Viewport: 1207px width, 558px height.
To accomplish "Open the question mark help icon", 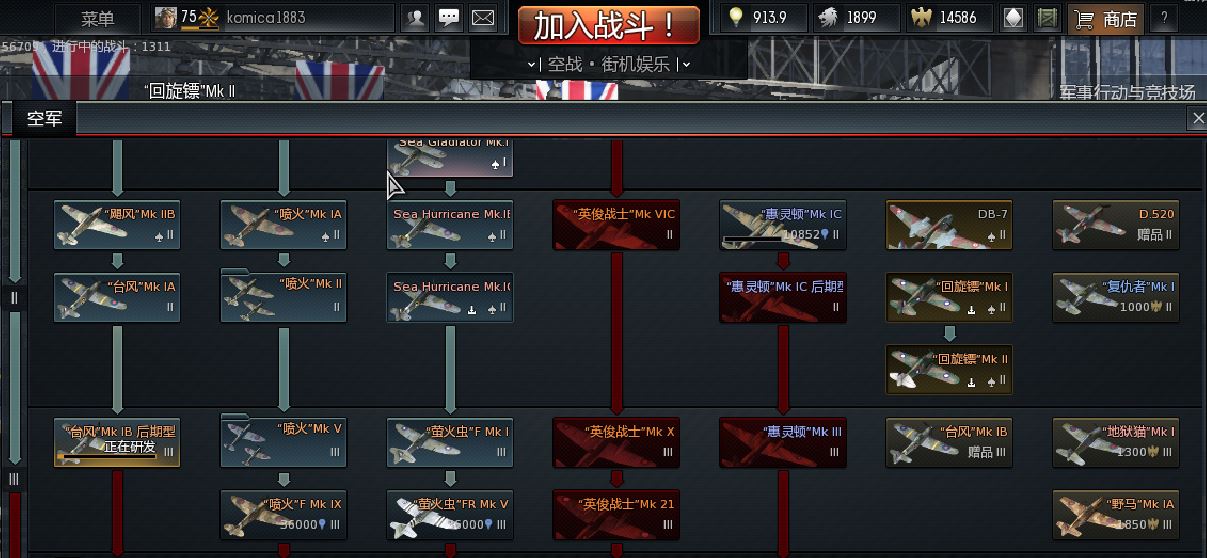I will [1163, 18].
